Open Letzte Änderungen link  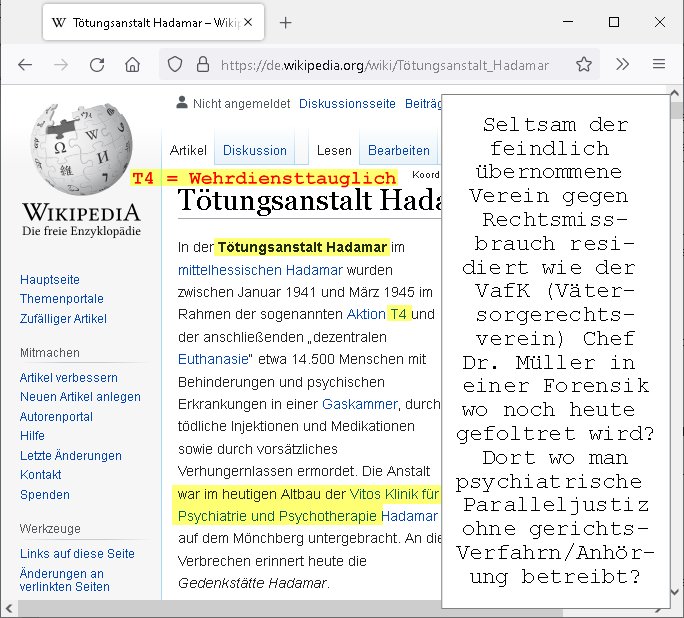point(71,456)
